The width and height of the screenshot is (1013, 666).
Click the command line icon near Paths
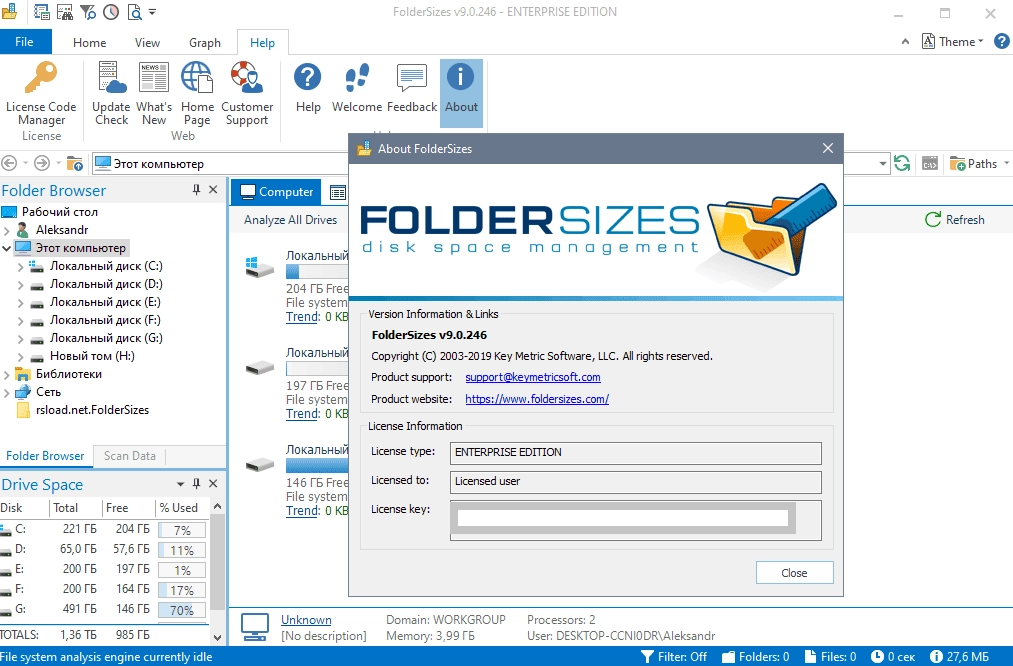click(930, 163)
